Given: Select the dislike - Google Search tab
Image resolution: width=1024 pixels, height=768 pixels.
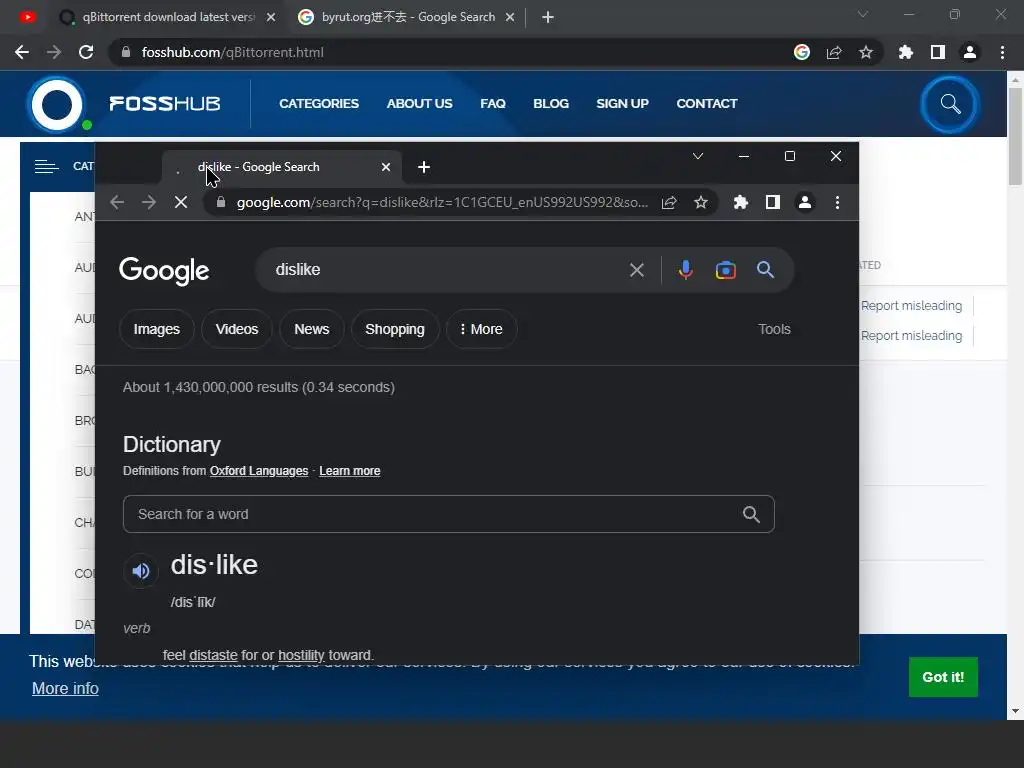Looking at the screenshot, I should (x=281, y=167).
